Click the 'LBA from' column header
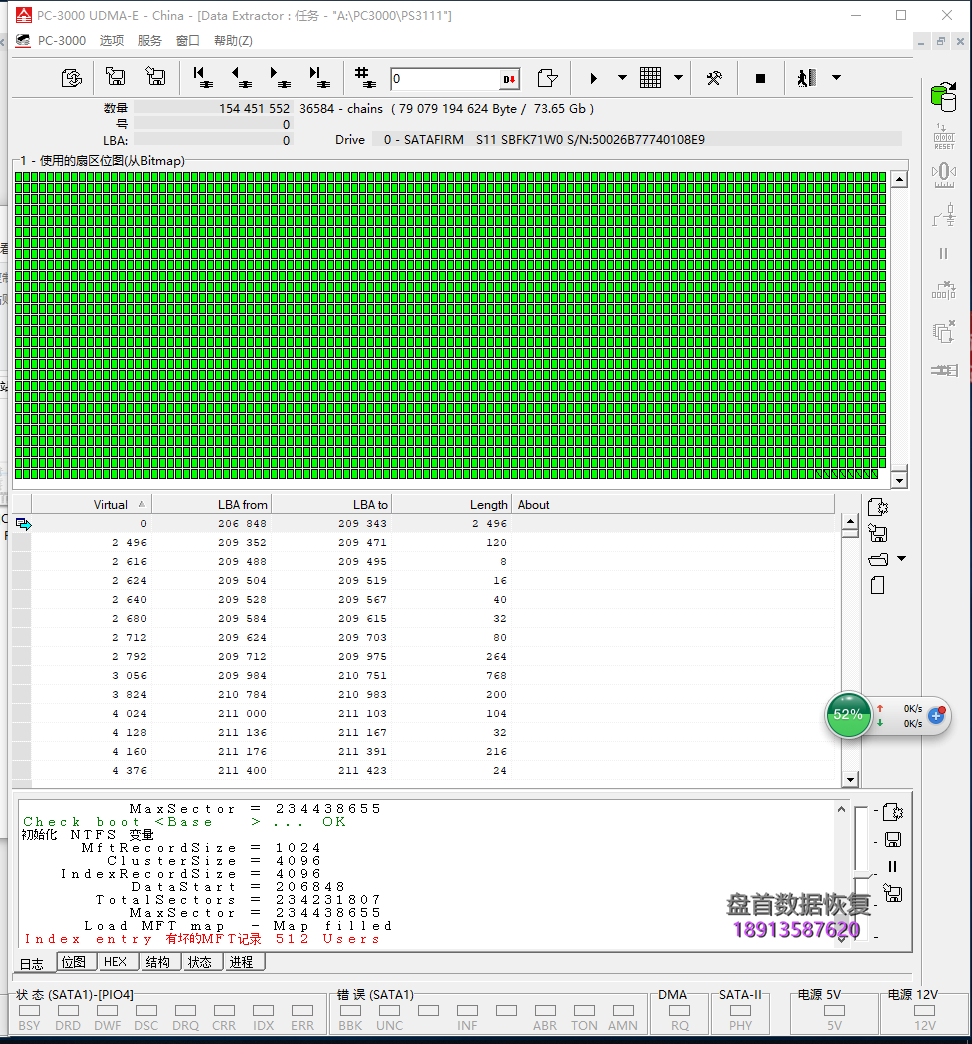972x1044 pixels. coord(242,505)
